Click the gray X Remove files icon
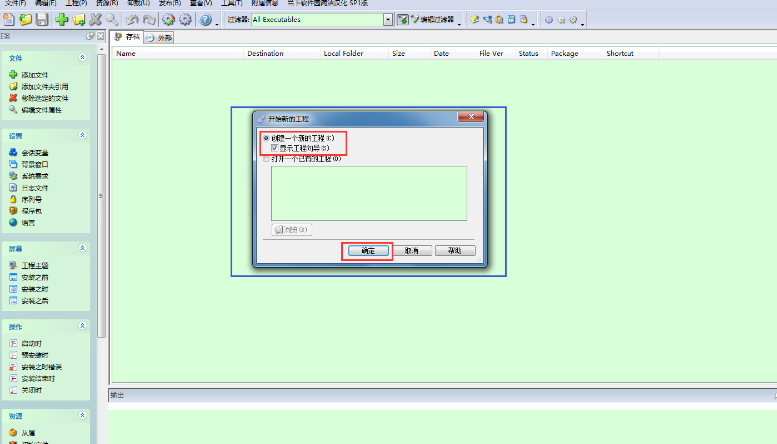 click(95, 19)
